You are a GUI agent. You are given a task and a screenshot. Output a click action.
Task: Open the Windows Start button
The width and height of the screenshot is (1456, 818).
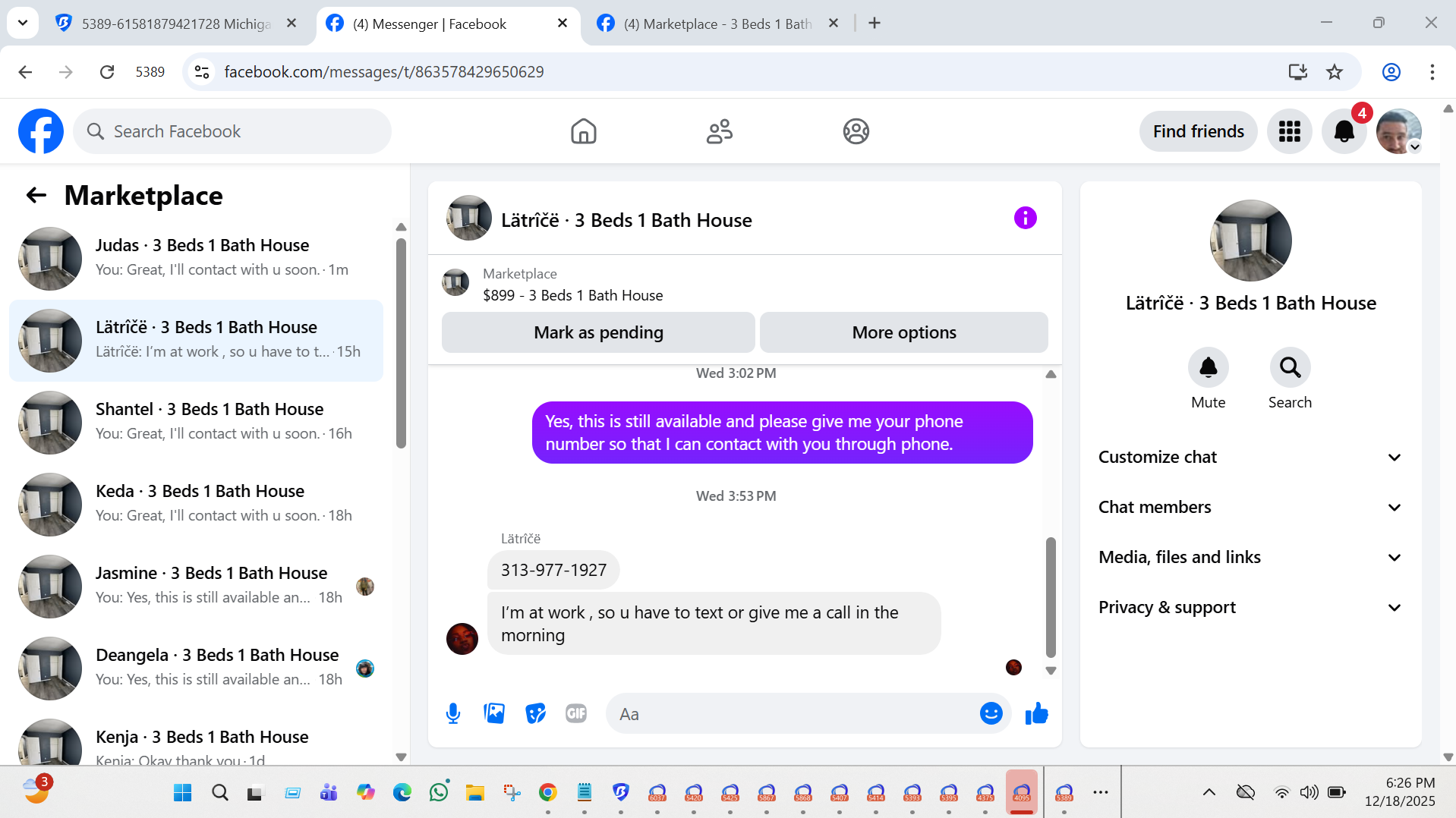183,793
